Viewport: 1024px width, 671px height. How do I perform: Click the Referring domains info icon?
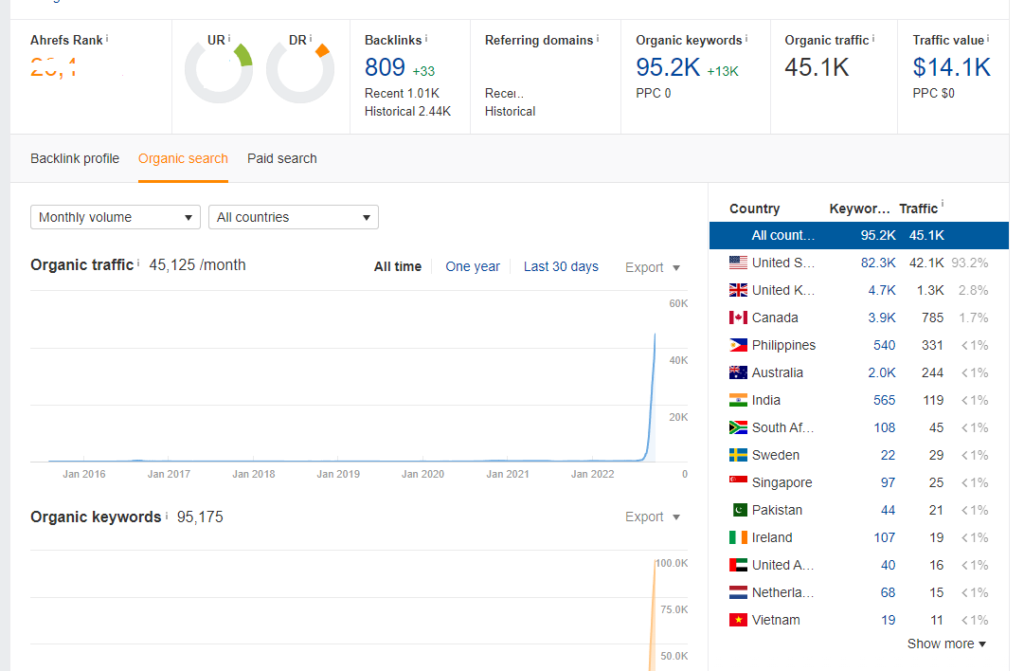[598, 38]
